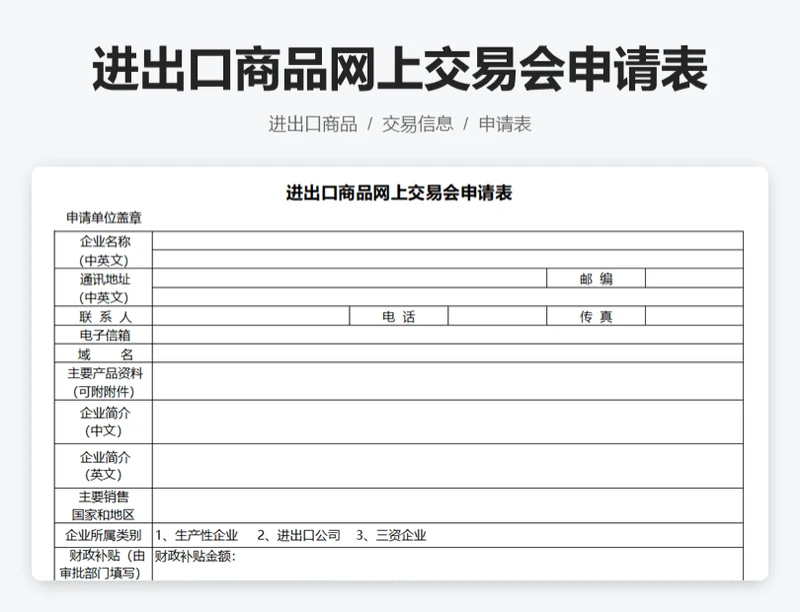Click the empty 企业简介 (英文) field
Image resolution: width=800 pixels, height=612 pixels.
[x=447, y=466]
